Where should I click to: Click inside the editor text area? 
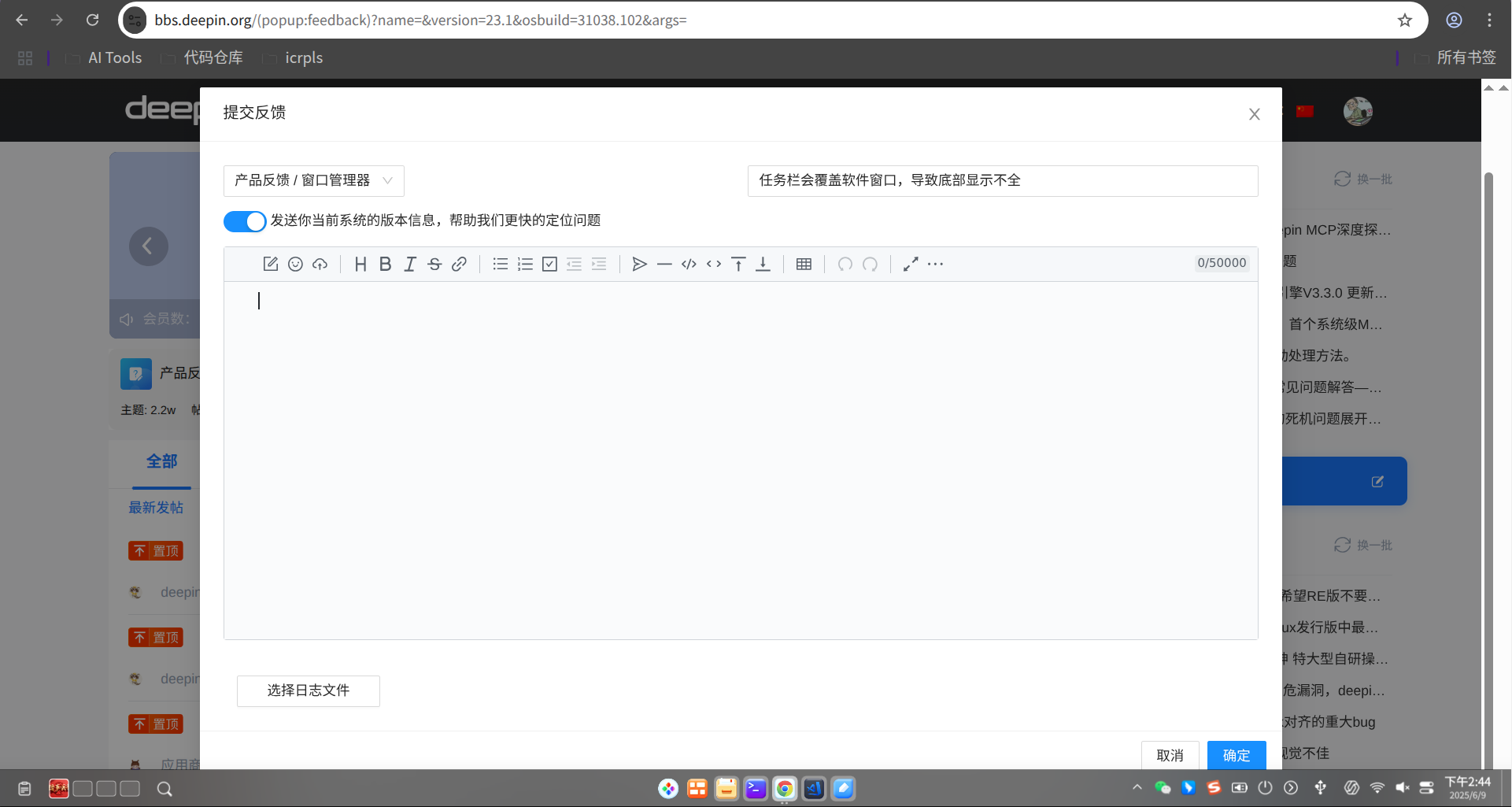(741, 461)
